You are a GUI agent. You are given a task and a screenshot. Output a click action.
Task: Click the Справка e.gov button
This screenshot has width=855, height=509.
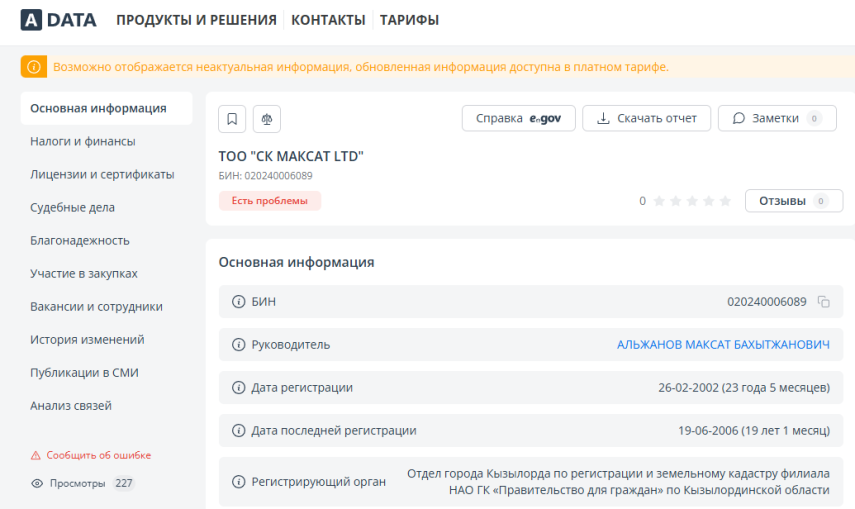click(x=519, y=118)
